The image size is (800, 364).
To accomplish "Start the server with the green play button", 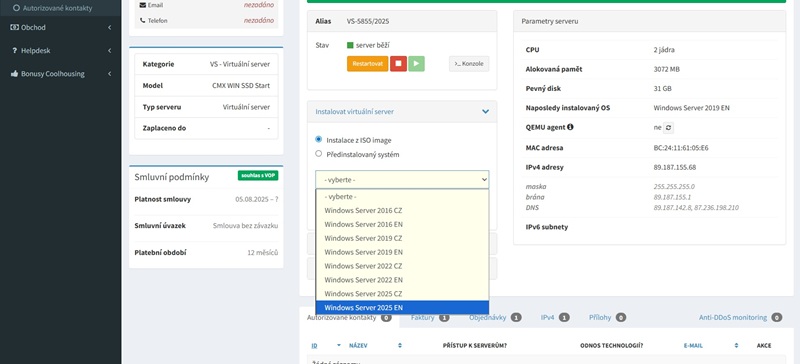I will coord(416,64).
